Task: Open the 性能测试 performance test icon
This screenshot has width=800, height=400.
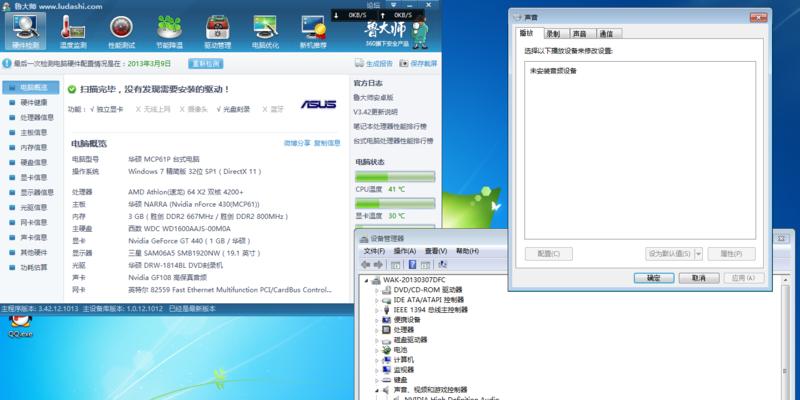Action: tap(121, 32)
